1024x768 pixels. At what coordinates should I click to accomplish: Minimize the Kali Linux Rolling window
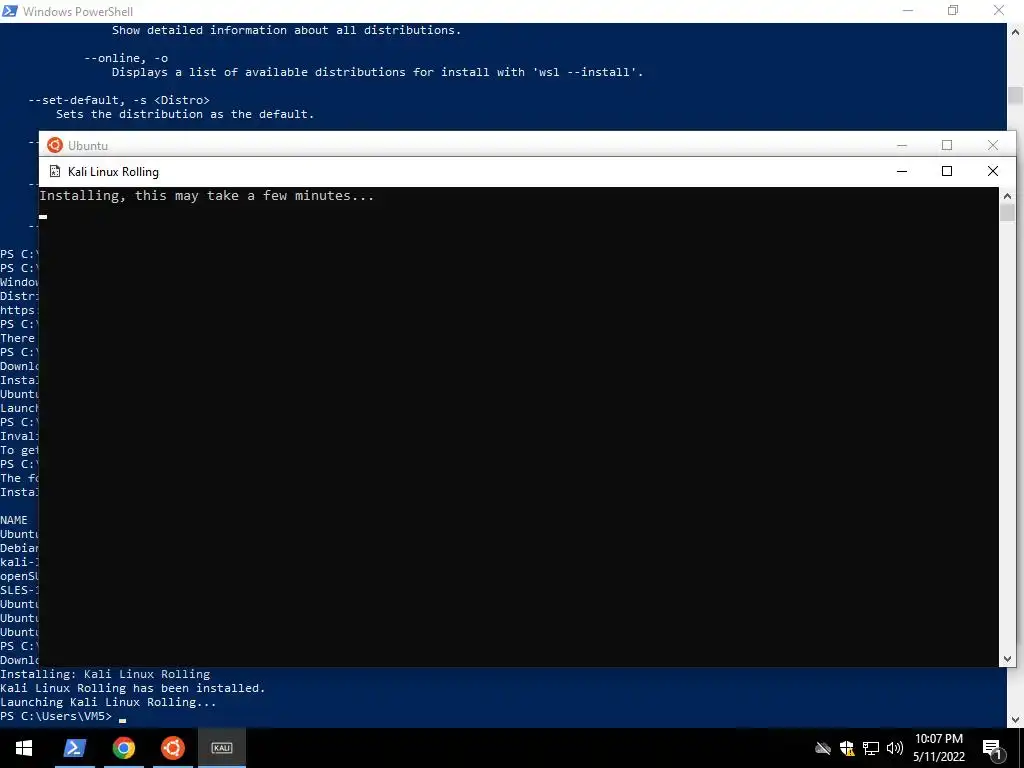tap(902, 171)
